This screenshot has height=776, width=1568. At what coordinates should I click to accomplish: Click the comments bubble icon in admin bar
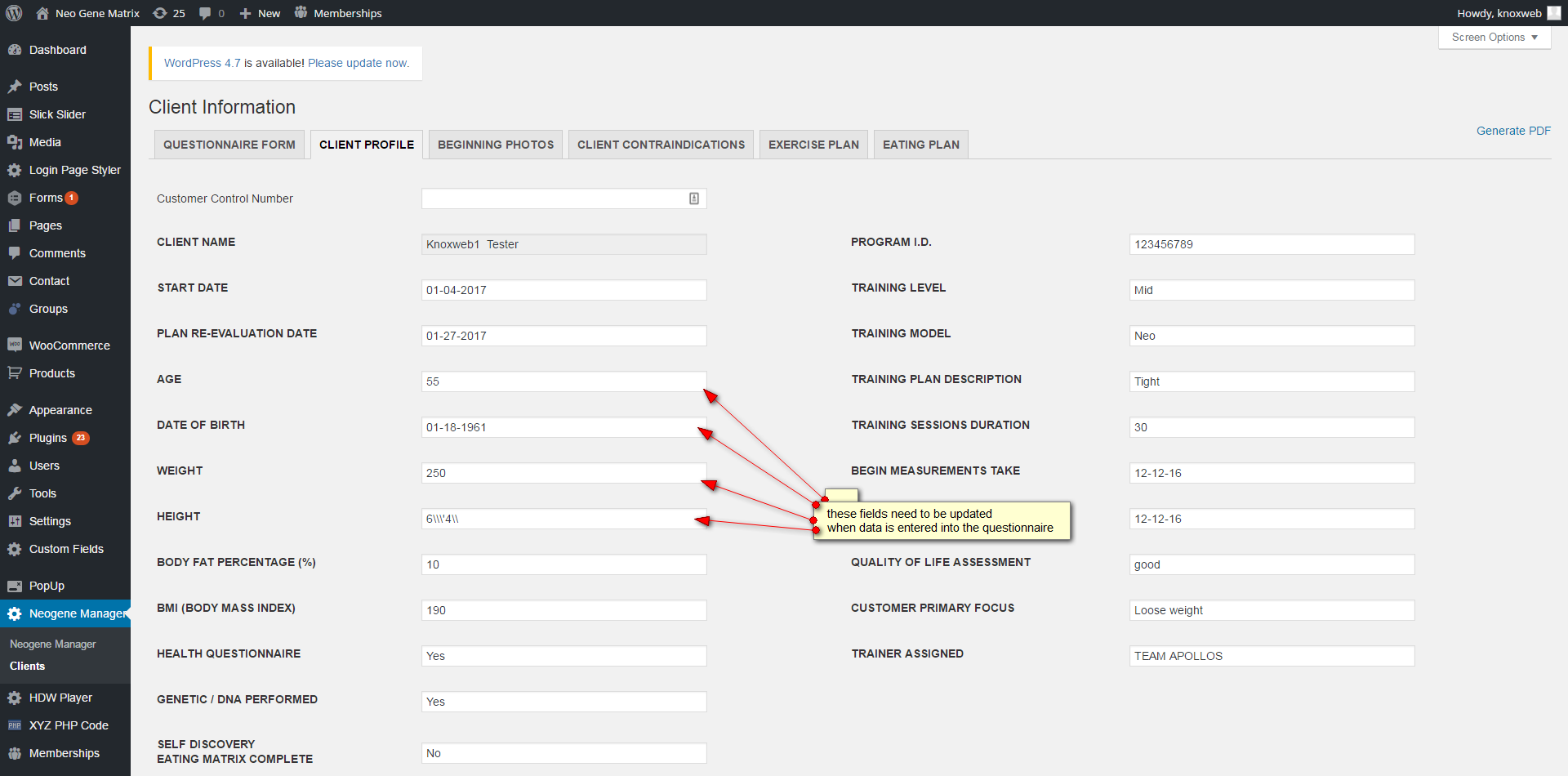[x=205, y=13]
